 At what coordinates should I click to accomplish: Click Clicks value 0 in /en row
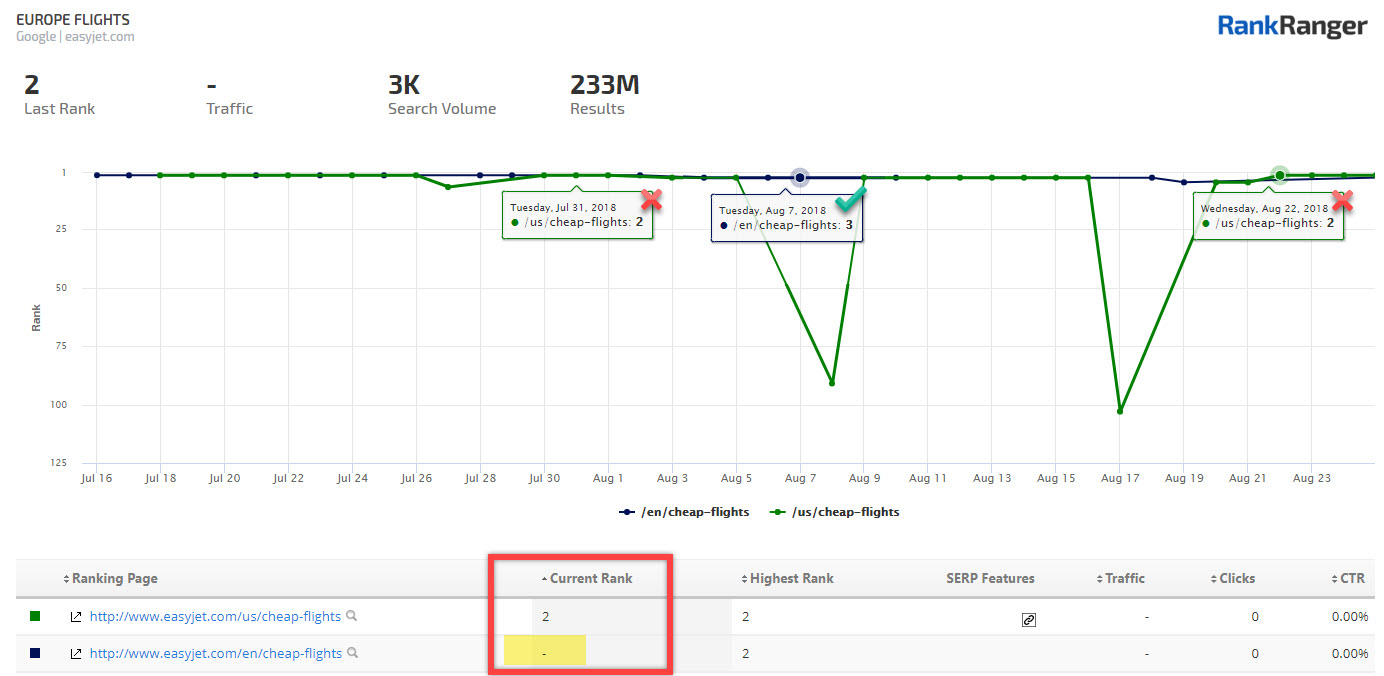1255,654
